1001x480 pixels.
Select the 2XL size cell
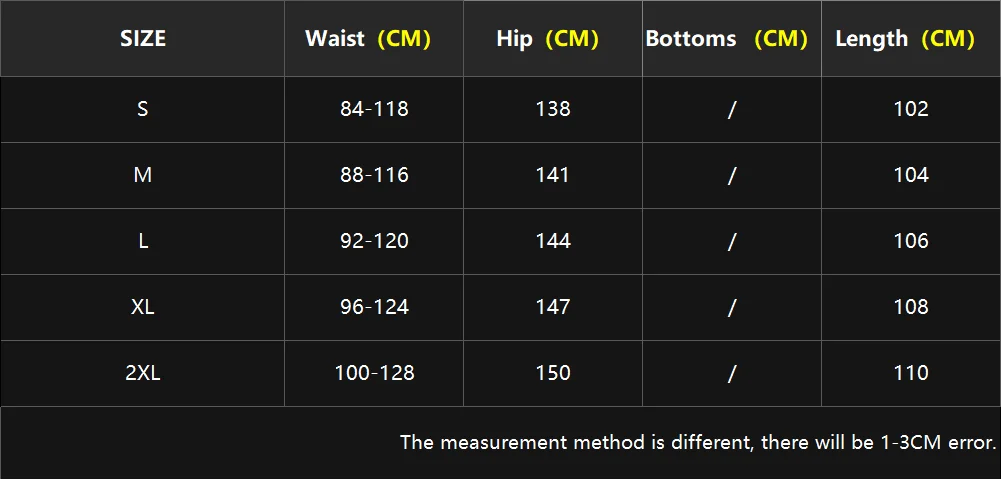click(143, 373)
